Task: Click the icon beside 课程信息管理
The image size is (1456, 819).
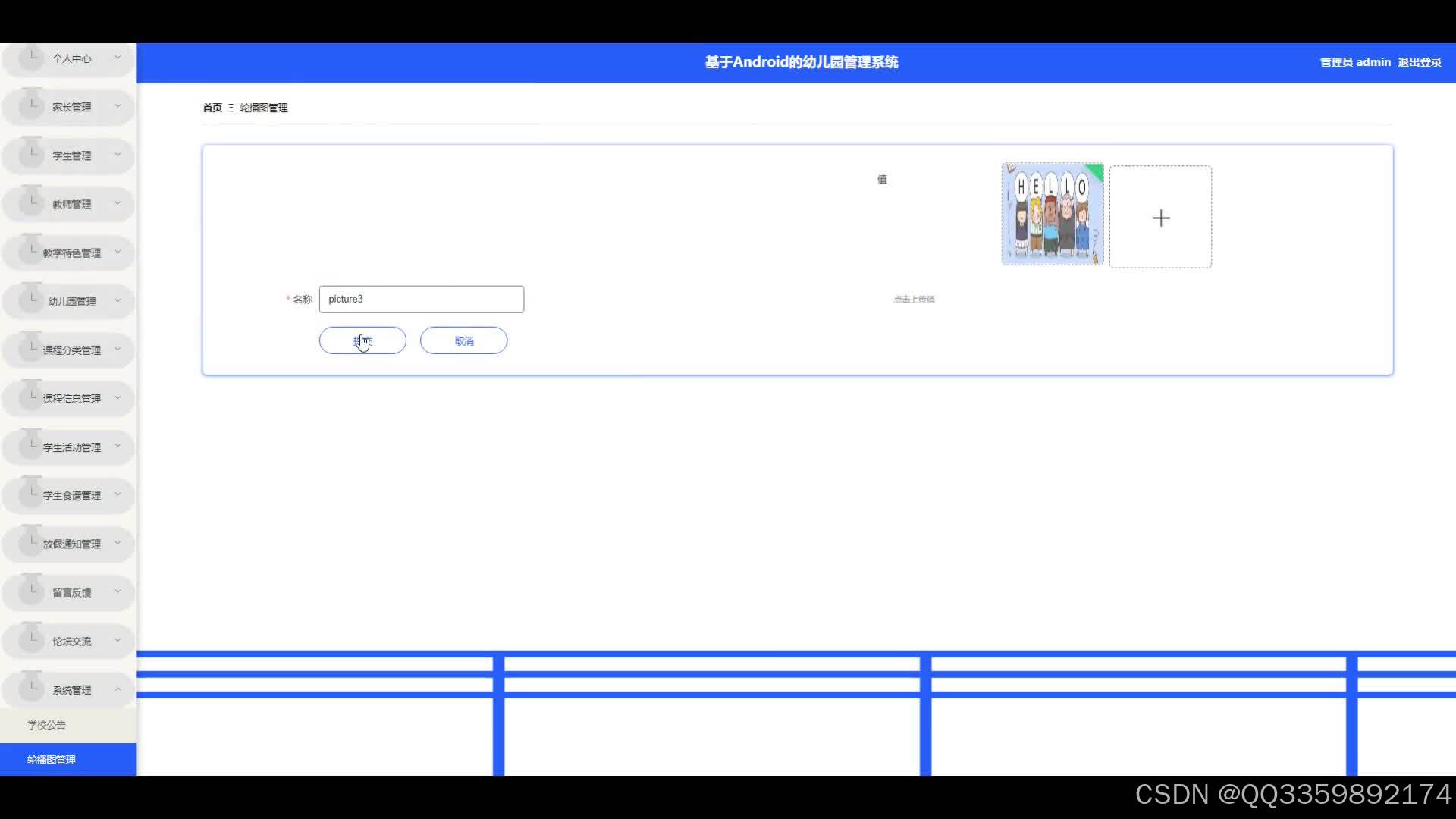Action: [x=31, y=396]
